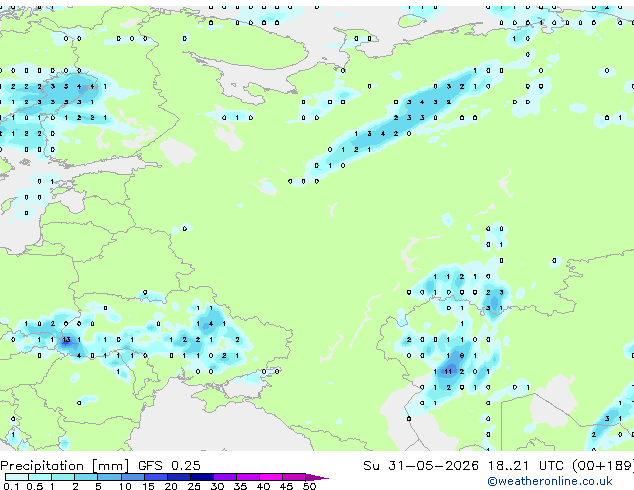Click the precipitation value 13 on the map
This screenshot has height=490, width=634.
[66, 340]
